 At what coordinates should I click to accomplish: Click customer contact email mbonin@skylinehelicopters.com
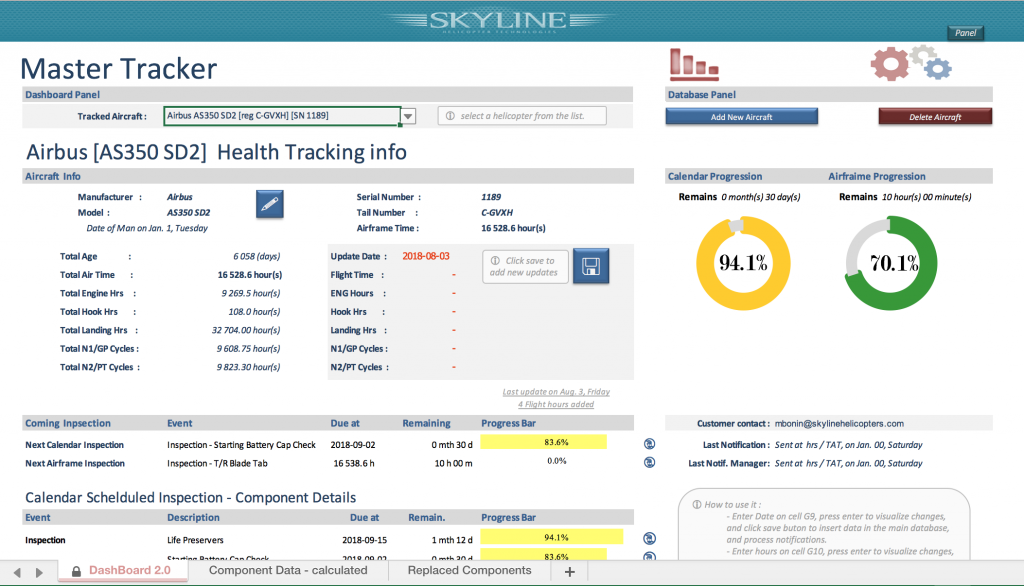(x=839, y=423)
